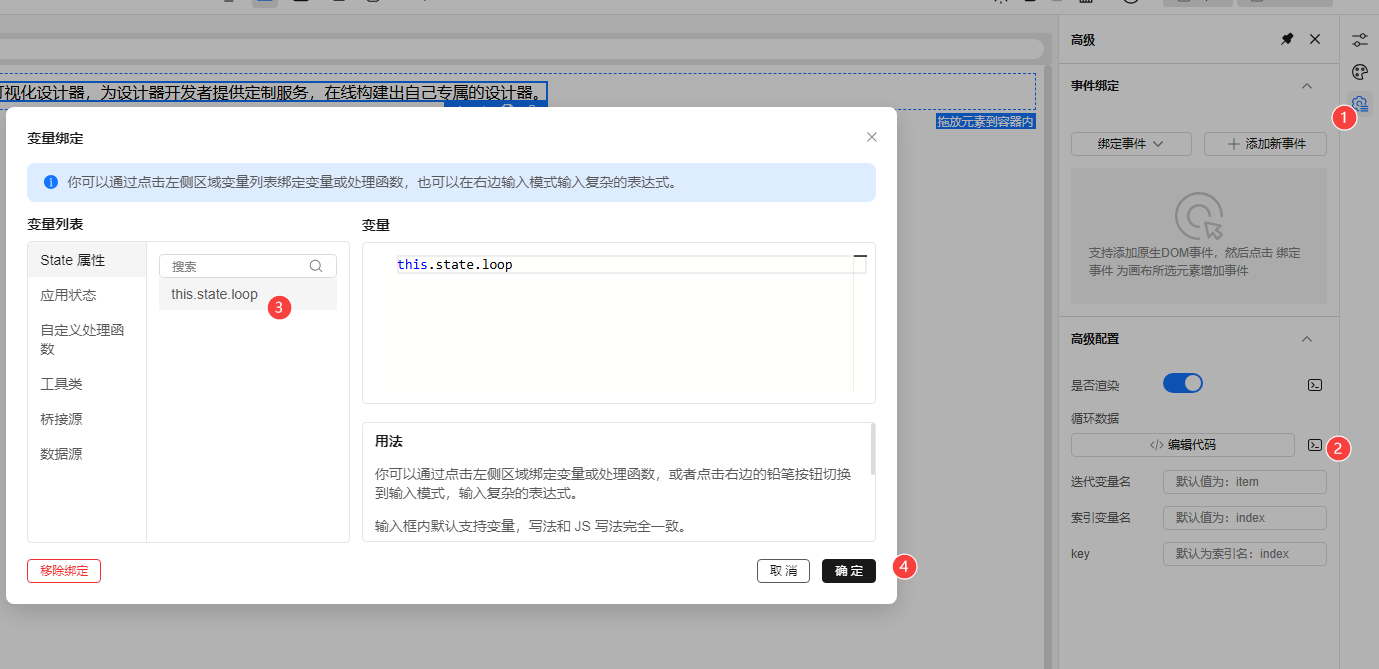Click the magnifier icon in the 搜索 box
This screenshot has height=669, width=1379.
[x=316, y=265]
